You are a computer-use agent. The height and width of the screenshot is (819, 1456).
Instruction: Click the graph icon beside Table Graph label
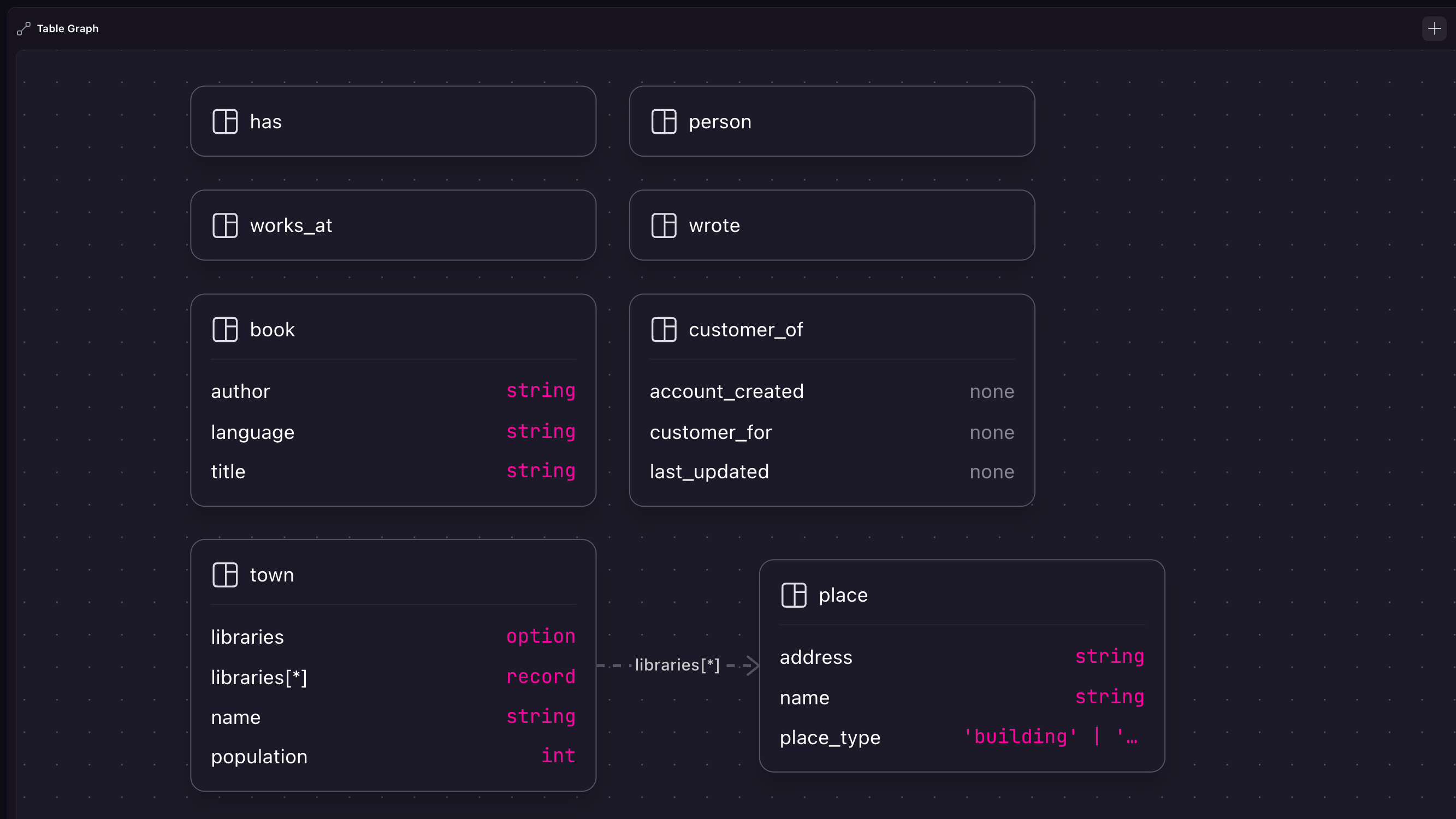click(23, 28)
